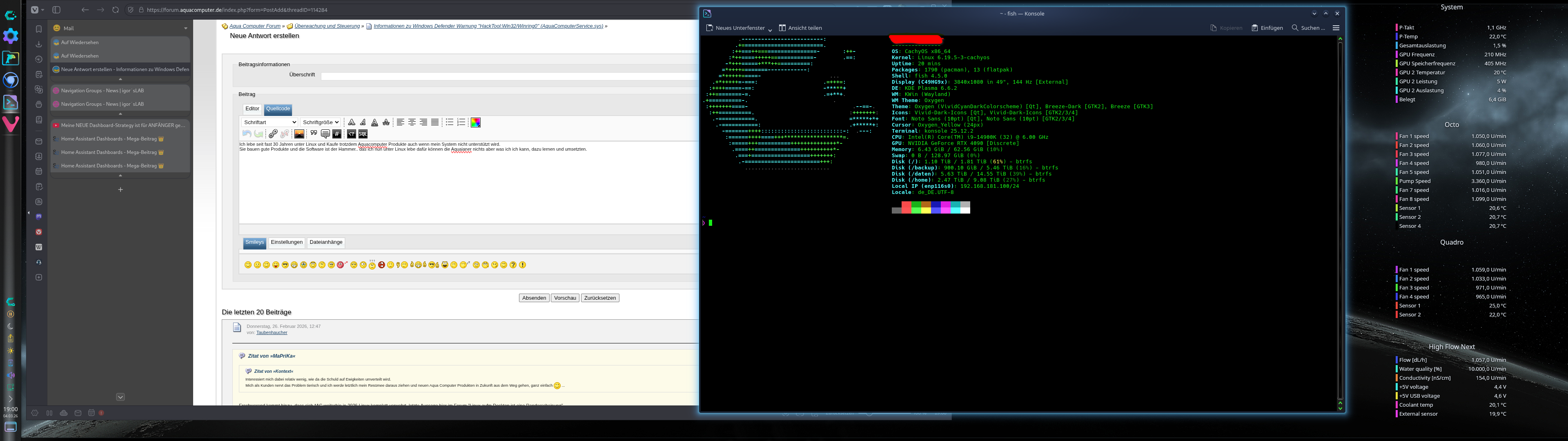Image resolution: width=1568 pixels, height=441 pixels.
Task: Insert a hyperlink with the chain icon
Action: pyautogui.click(x=273, y=134)
